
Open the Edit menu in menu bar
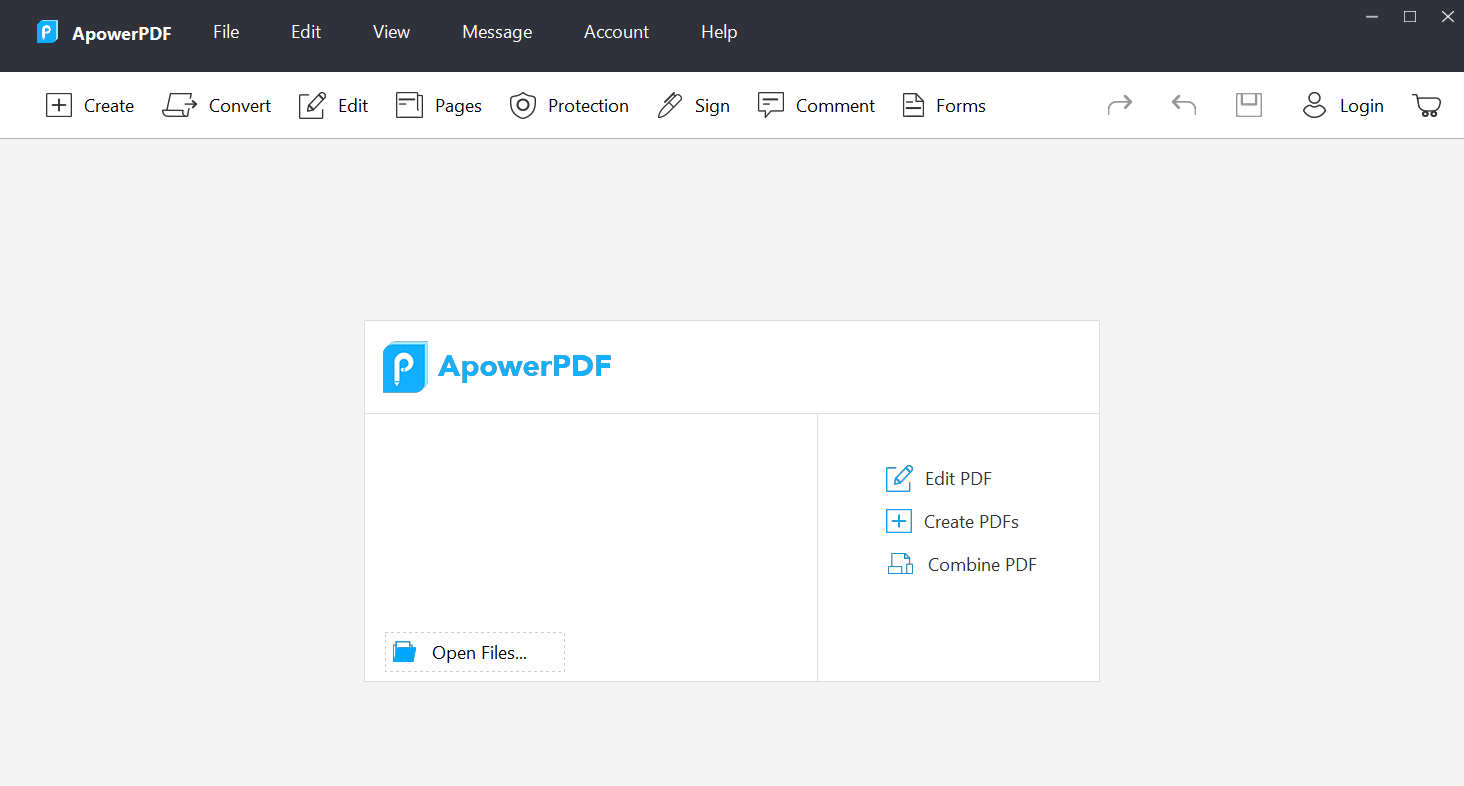[x=306, y=32]
